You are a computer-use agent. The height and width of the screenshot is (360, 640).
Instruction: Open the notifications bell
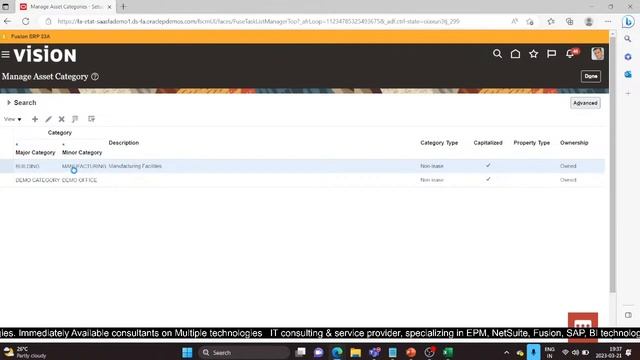pyautogui.click(x=571, y=53)
